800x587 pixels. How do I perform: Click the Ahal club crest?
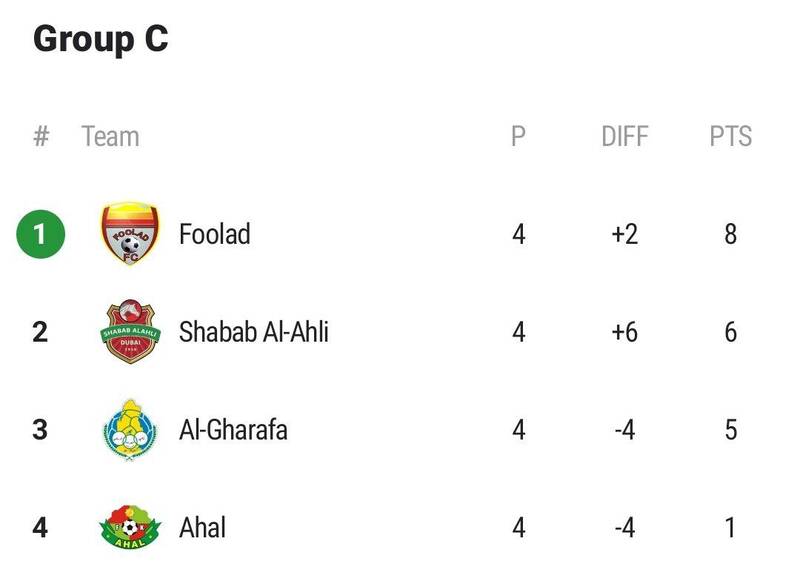click(x=130, y=527)
